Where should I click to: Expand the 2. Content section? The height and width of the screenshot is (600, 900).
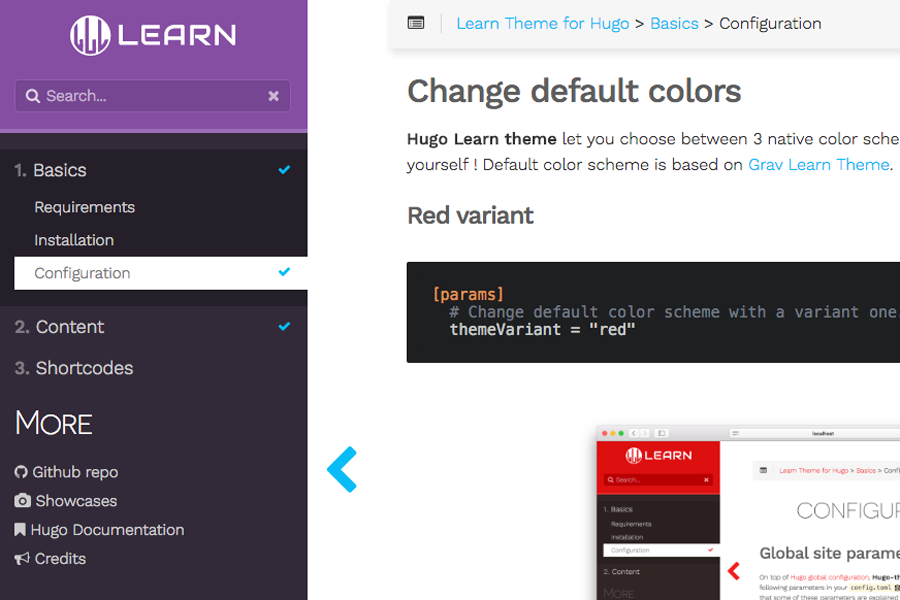click(x=69, y=327)
